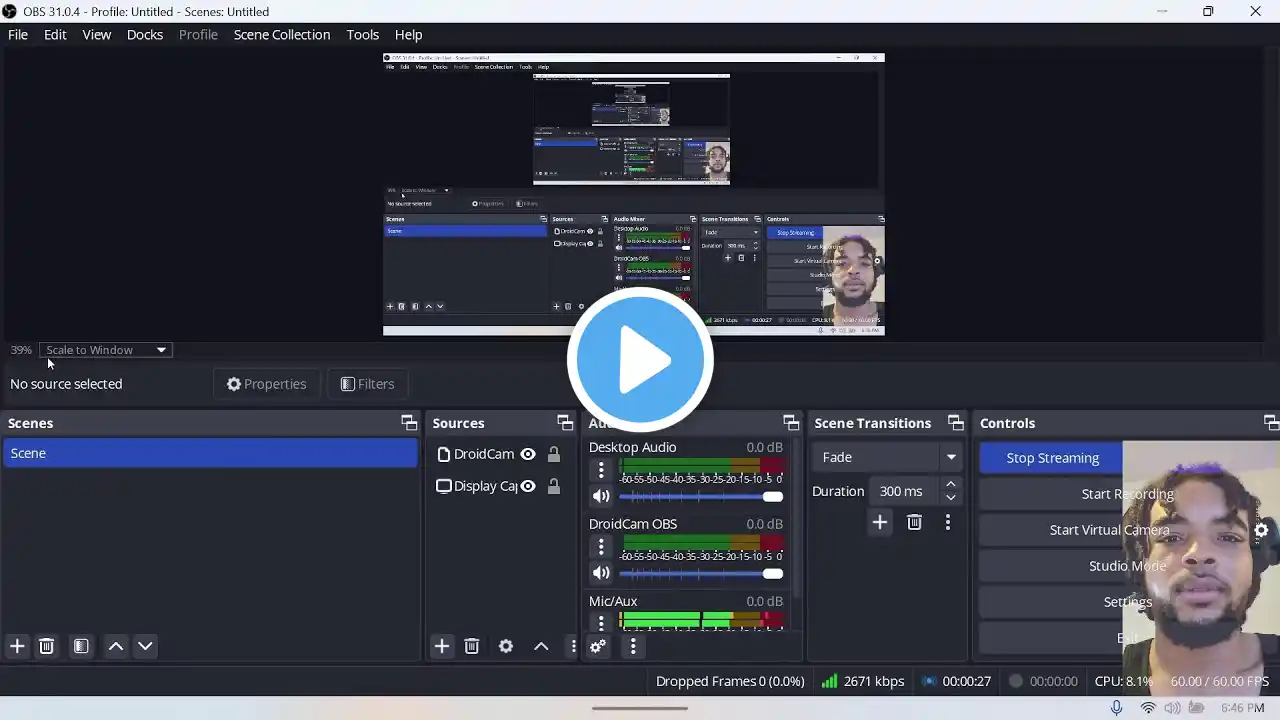
Task: Click the 2671 kbps status entry
Action: [x=862, y=681]
